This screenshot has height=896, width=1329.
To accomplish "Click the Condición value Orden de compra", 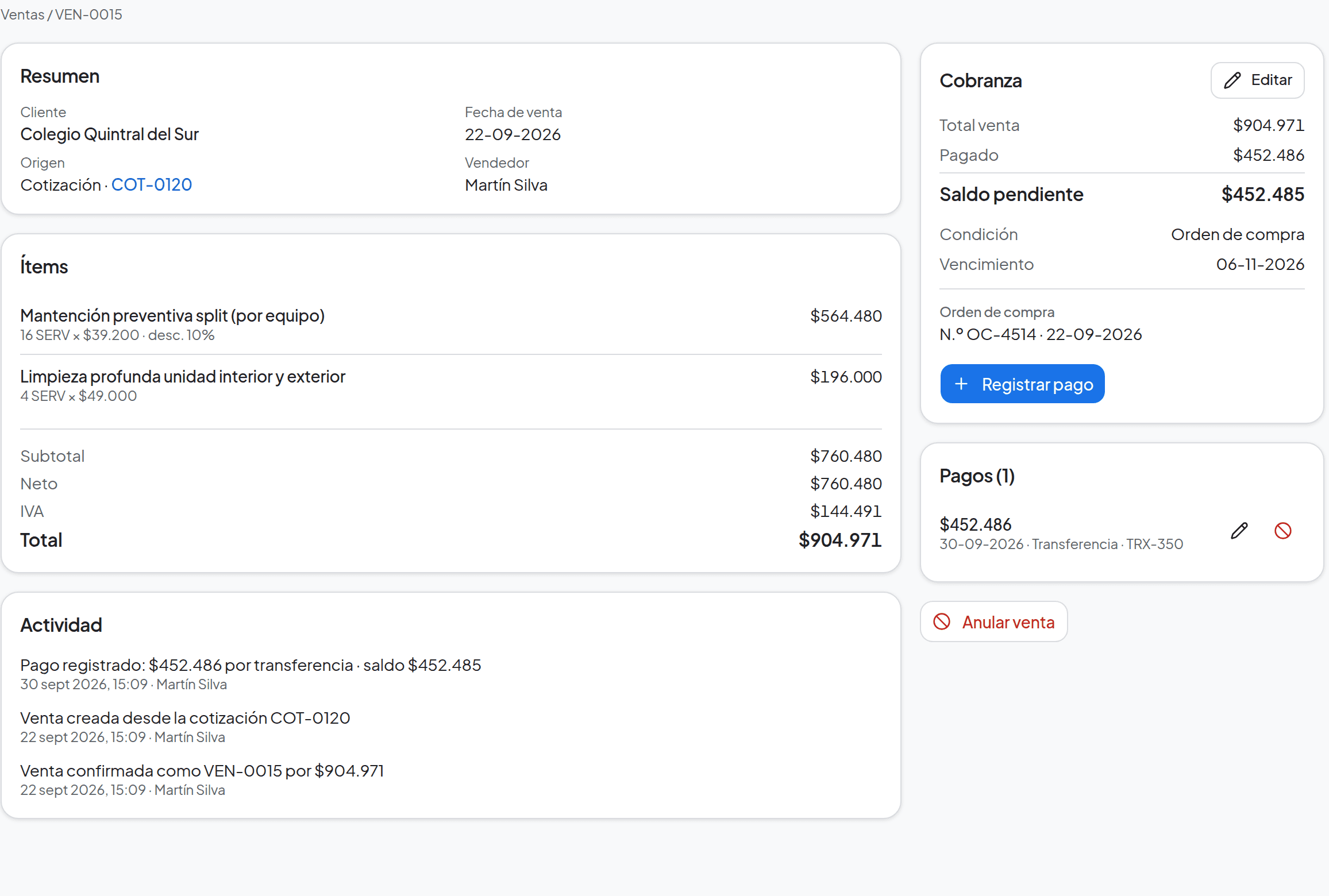I will (1238, 234).
